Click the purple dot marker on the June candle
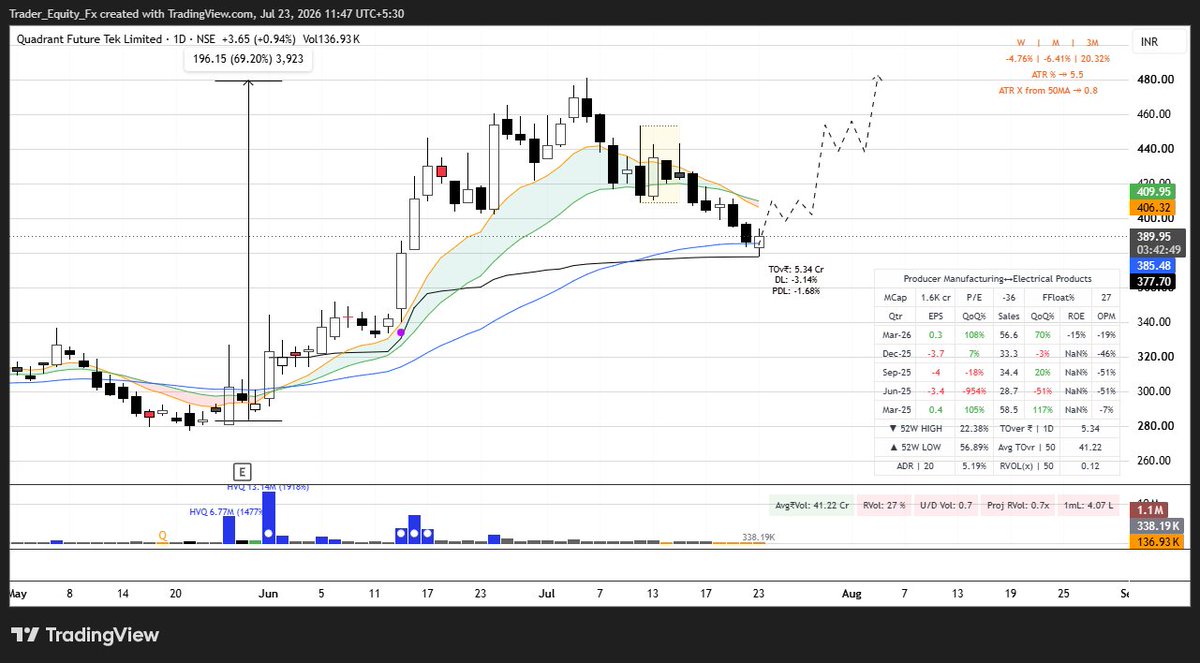The width and height of the screenshot is (1200, 663). pos(401,332)
